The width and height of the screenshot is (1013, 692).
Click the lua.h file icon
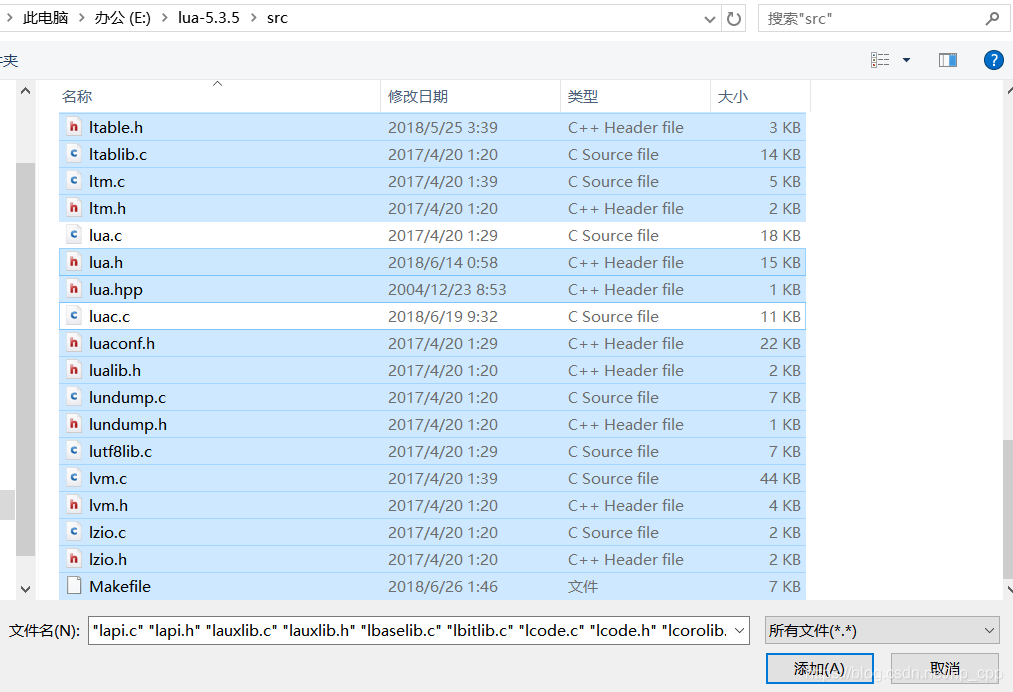click(74, 262)
